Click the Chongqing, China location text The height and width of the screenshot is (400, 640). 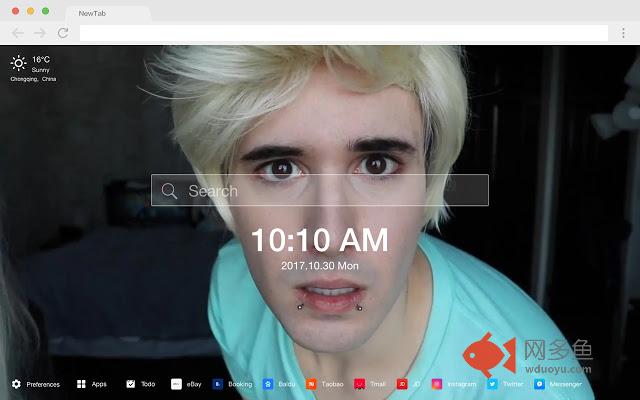tap(33, 79)
